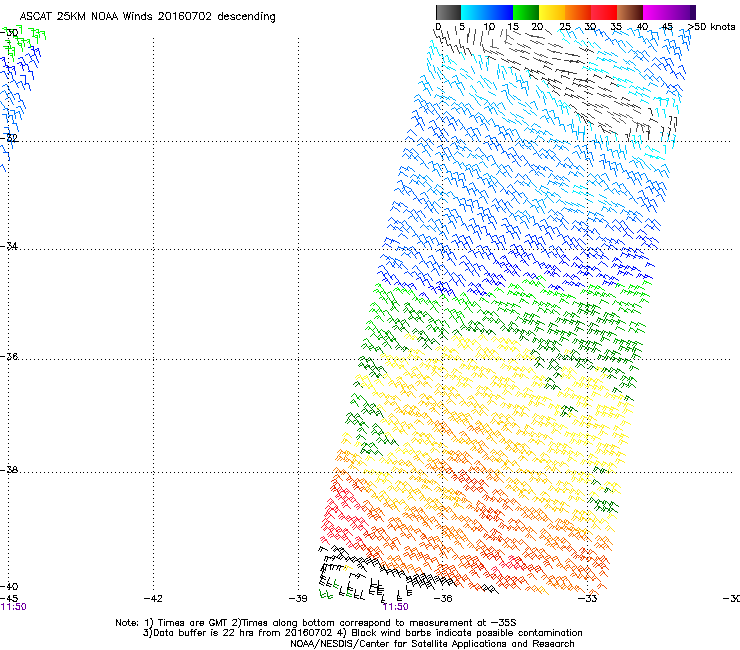Screen dimensions: 740x650
Task: Click the cyan 5–10 knots legend segment
Action: 474,12
